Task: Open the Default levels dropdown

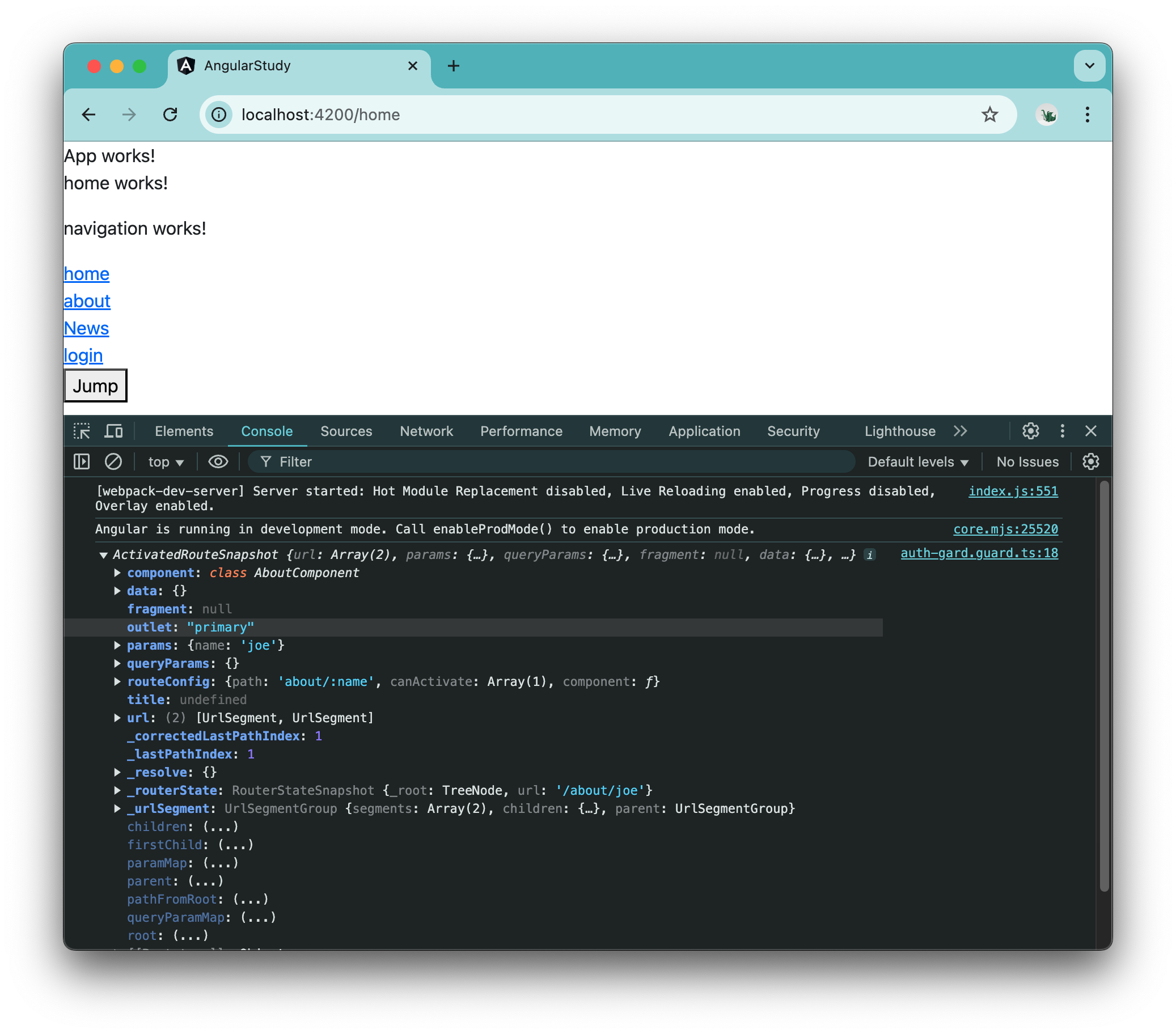Action: tap(917, 461)
